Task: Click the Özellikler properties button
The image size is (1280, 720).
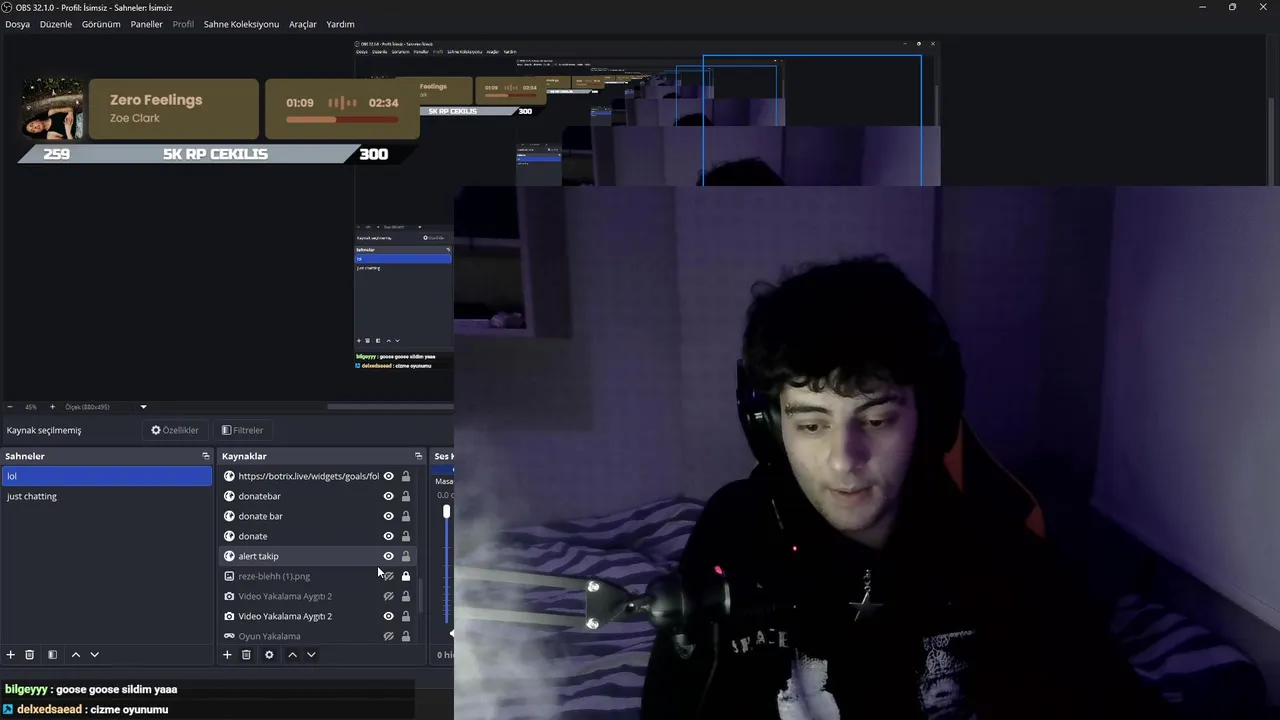Action: pos(175,430)
